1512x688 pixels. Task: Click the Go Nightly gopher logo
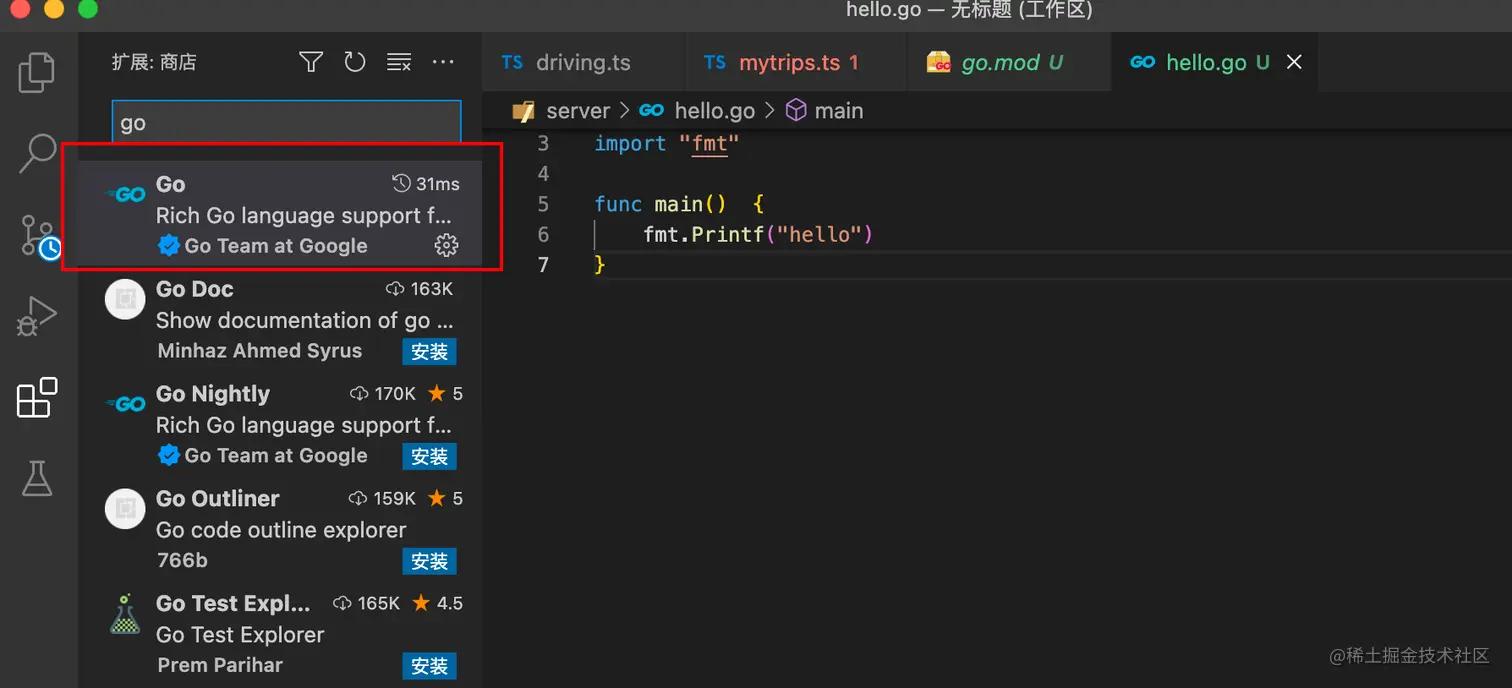pyautogui.click(x=126, y=404)
